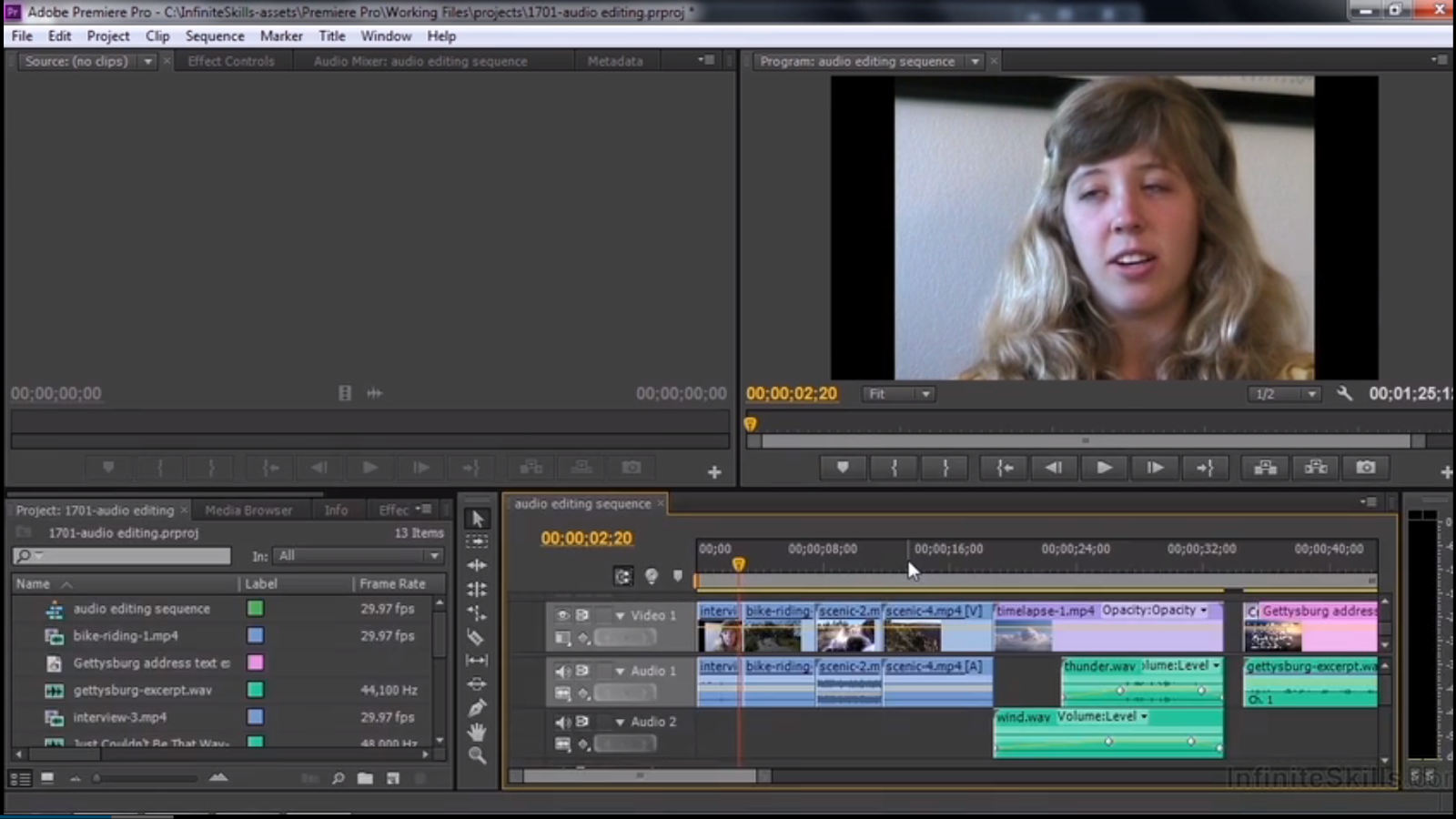Image resolution: width=1456 pixels, height=819 pixels.
Task: Toggle the Video 1 track lock box
Action: (x=604, y=616)
